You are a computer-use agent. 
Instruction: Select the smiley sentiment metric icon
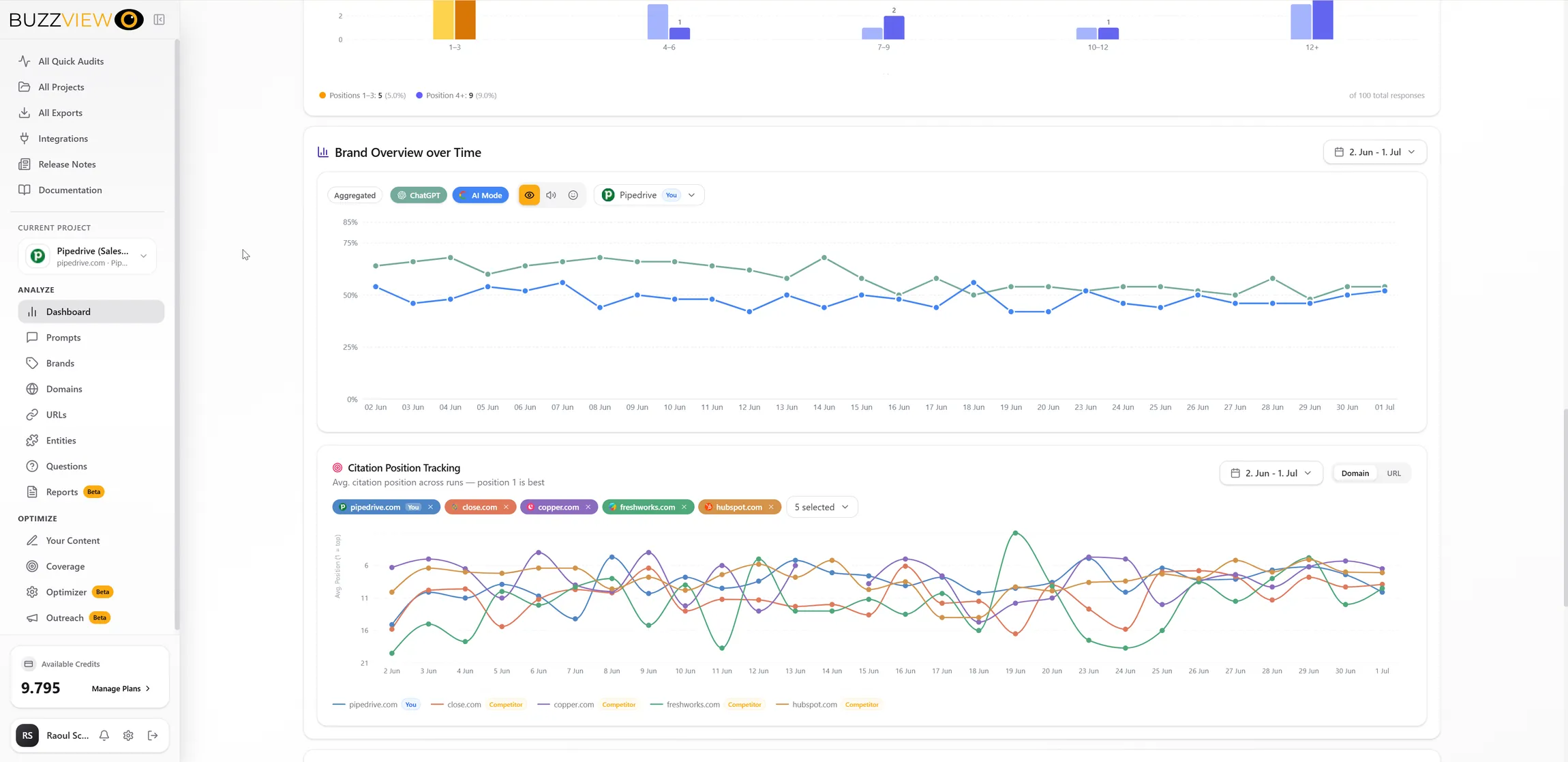point(573,195)
